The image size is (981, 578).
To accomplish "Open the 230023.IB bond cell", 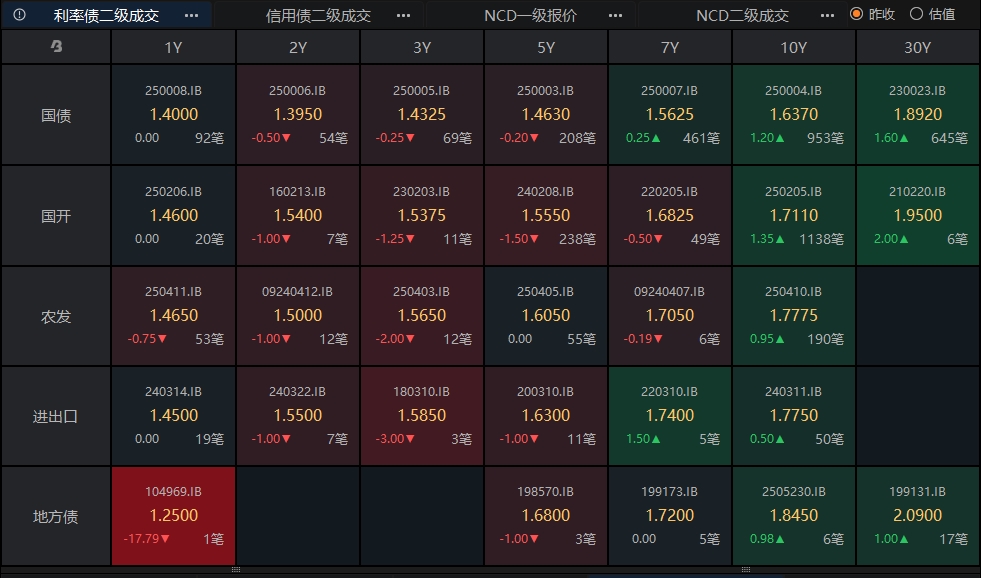I will [917, 115].
